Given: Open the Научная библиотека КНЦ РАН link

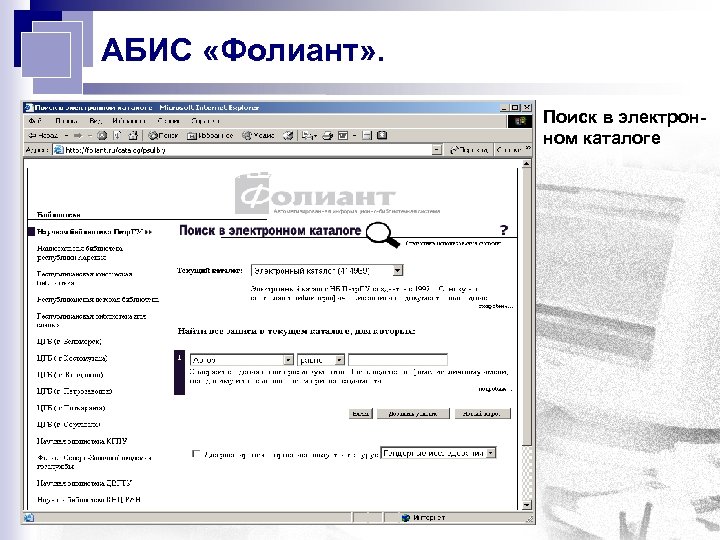Looking at the screenshot, I should pos(89,500).
